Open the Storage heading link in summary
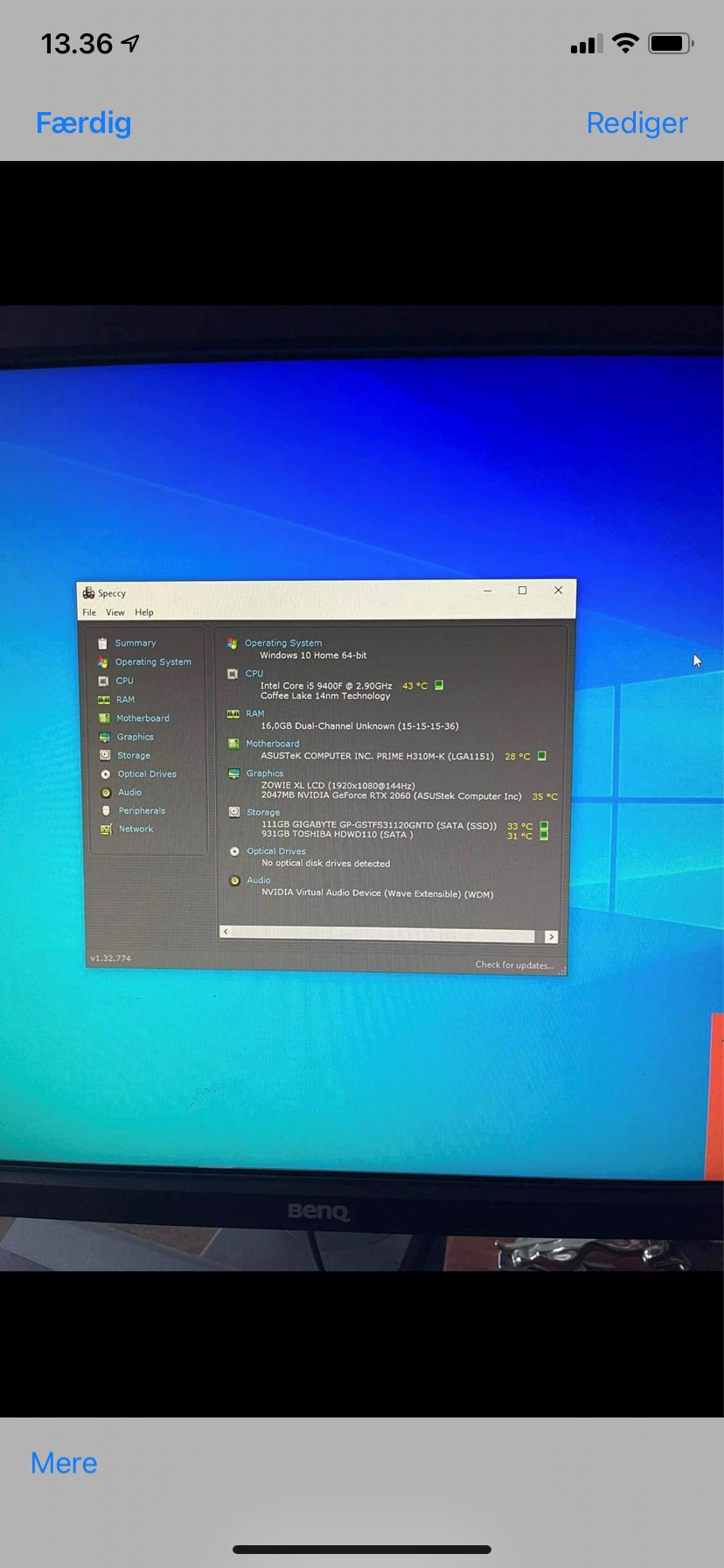This screenshot has height=1568, width=724. click(x=263, y=813)
